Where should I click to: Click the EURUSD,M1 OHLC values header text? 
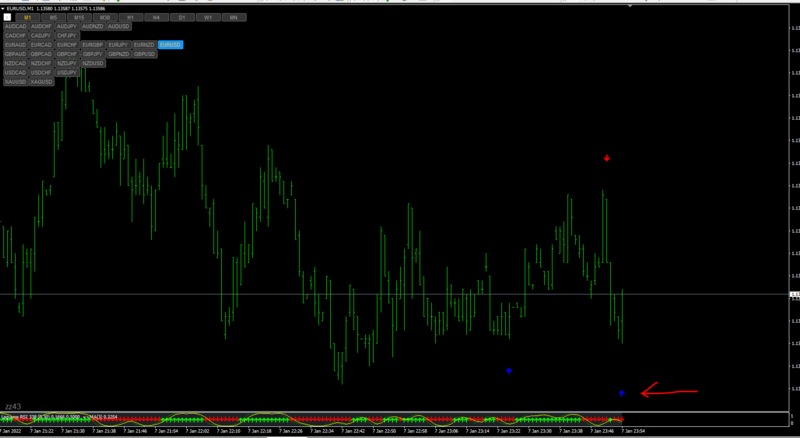click(x=56, y=9)
